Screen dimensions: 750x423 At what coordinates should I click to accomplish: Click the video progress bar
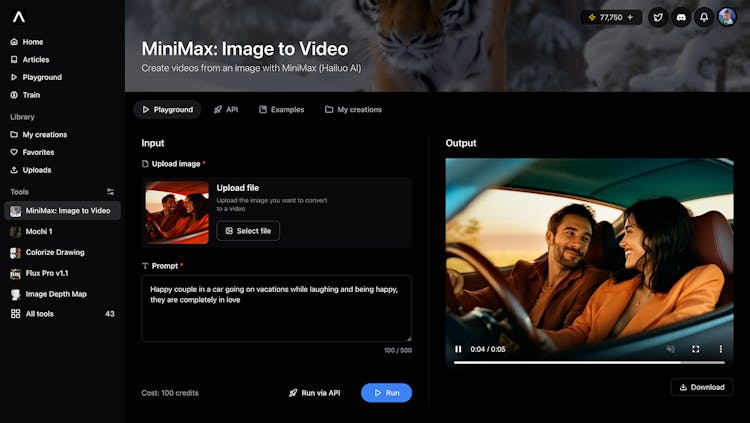[x=589, y=363]
